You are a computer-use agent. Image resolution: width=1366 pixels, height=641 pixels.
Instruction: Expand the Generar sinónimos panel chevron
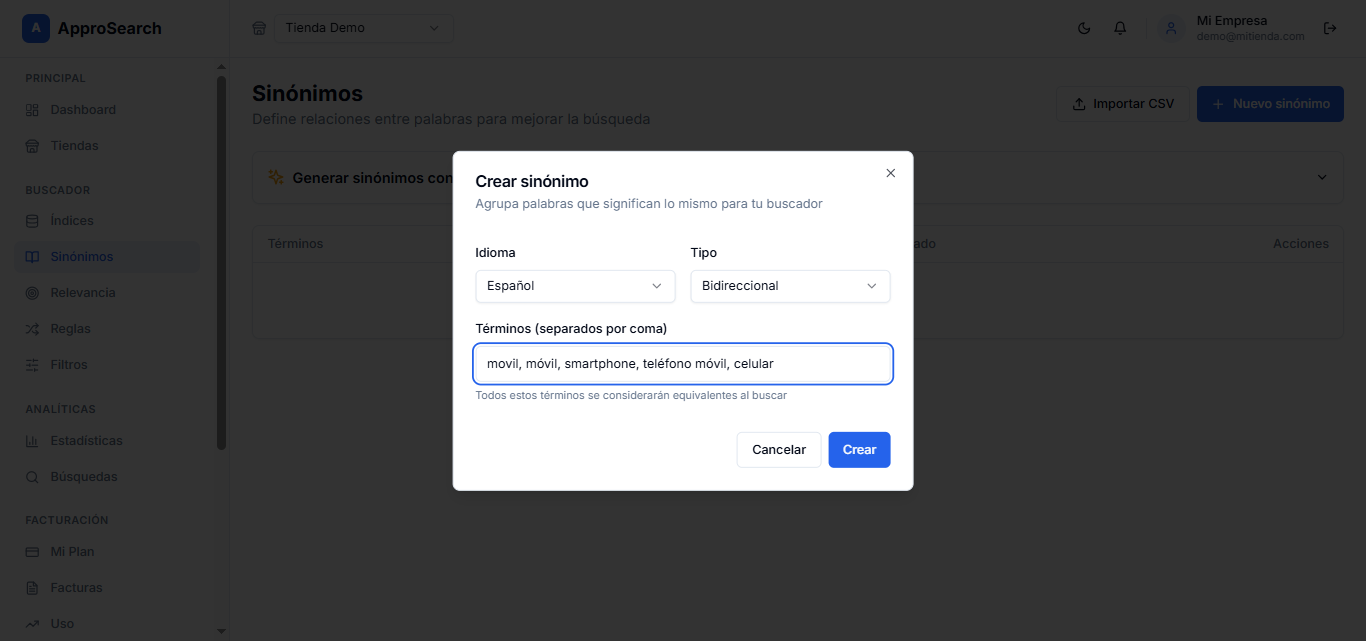coord(1322,177)
